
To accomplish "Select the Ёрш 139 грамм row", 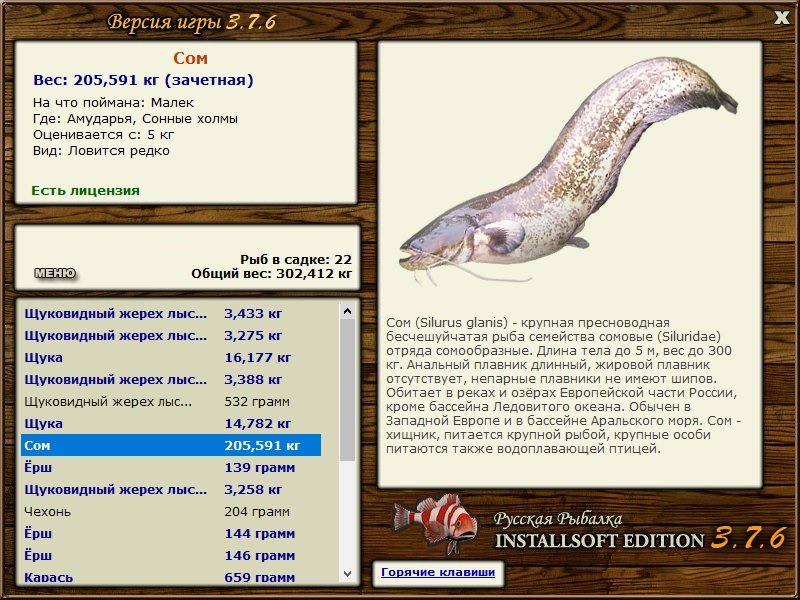I will point(171,467).
